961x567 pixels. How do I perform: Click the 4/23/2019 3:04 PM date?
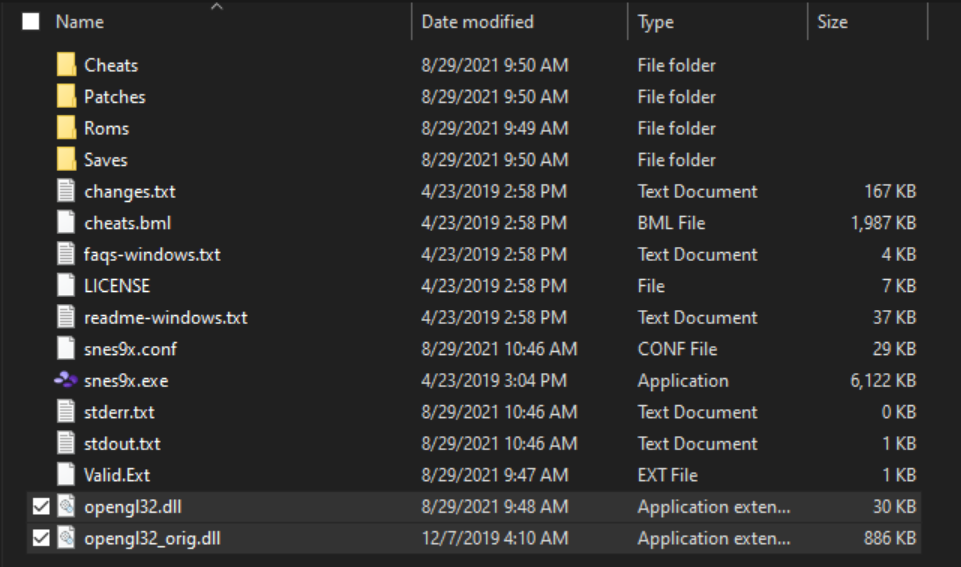click(x=494, y=381)
